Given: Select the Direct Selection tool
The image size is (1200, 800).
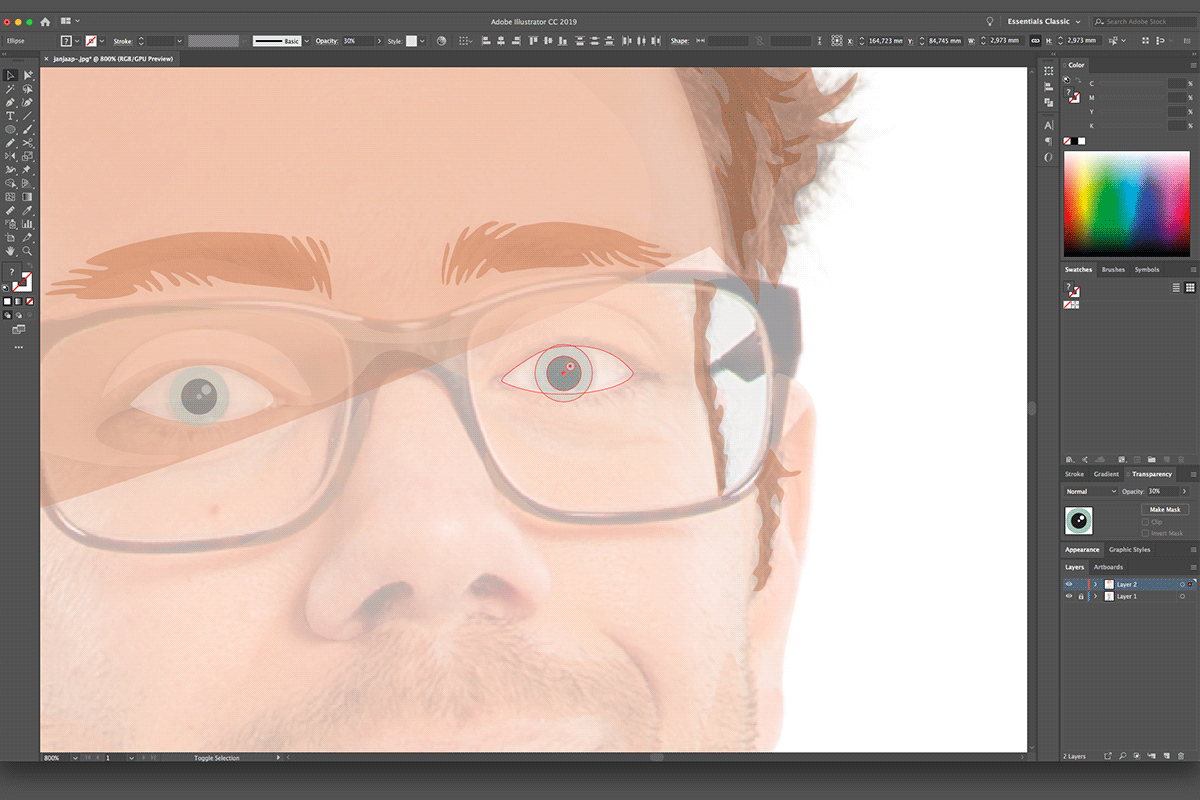Looking at the screenshot, I should 28,75.
